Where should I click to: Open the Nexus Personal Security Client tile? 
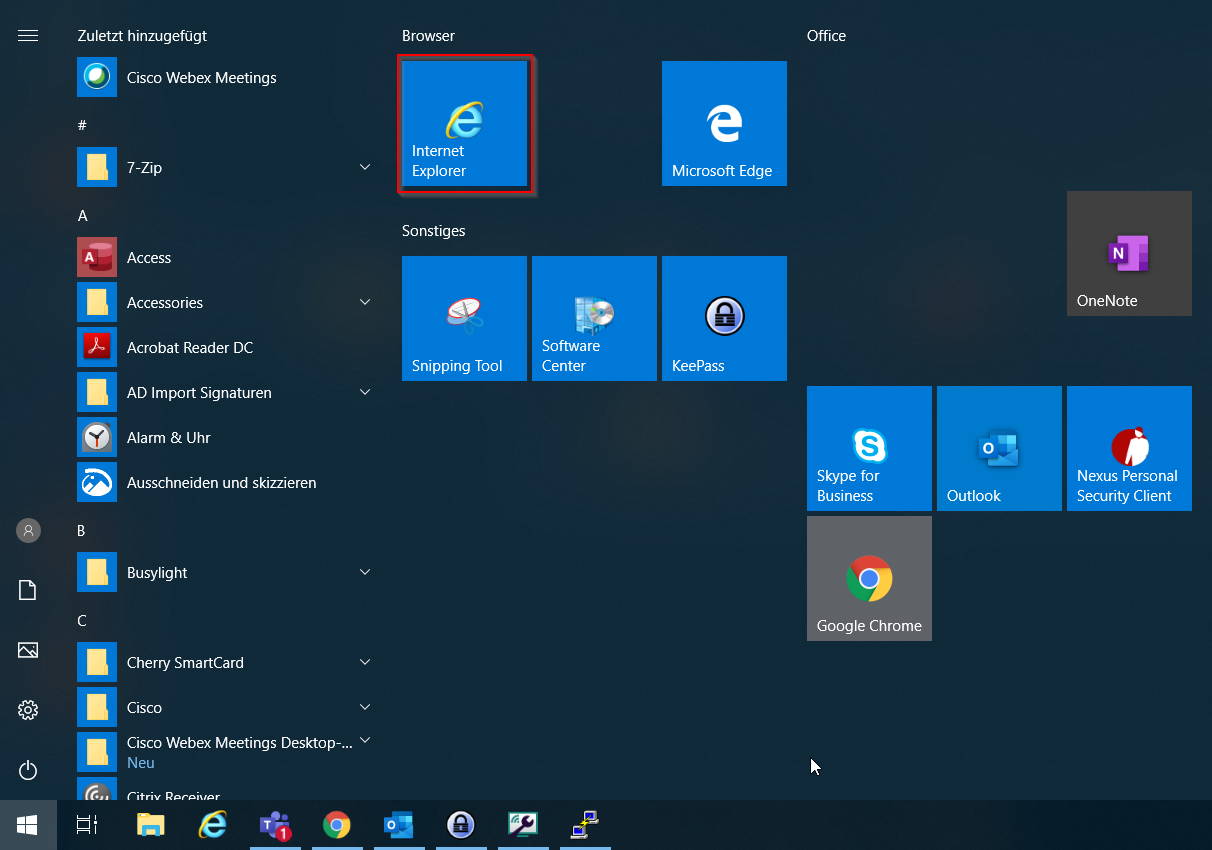1129,448
